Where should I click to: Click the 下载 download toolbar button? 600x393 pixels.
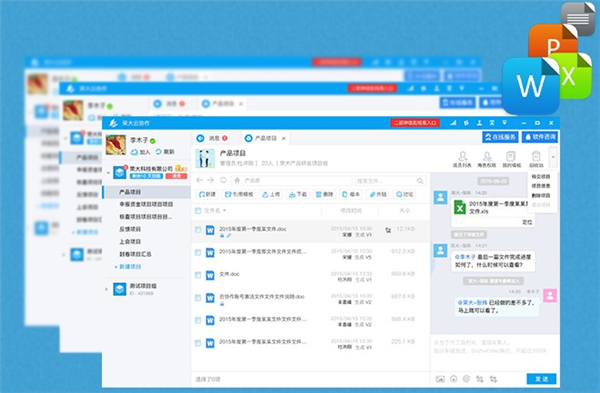click(297, 194)
